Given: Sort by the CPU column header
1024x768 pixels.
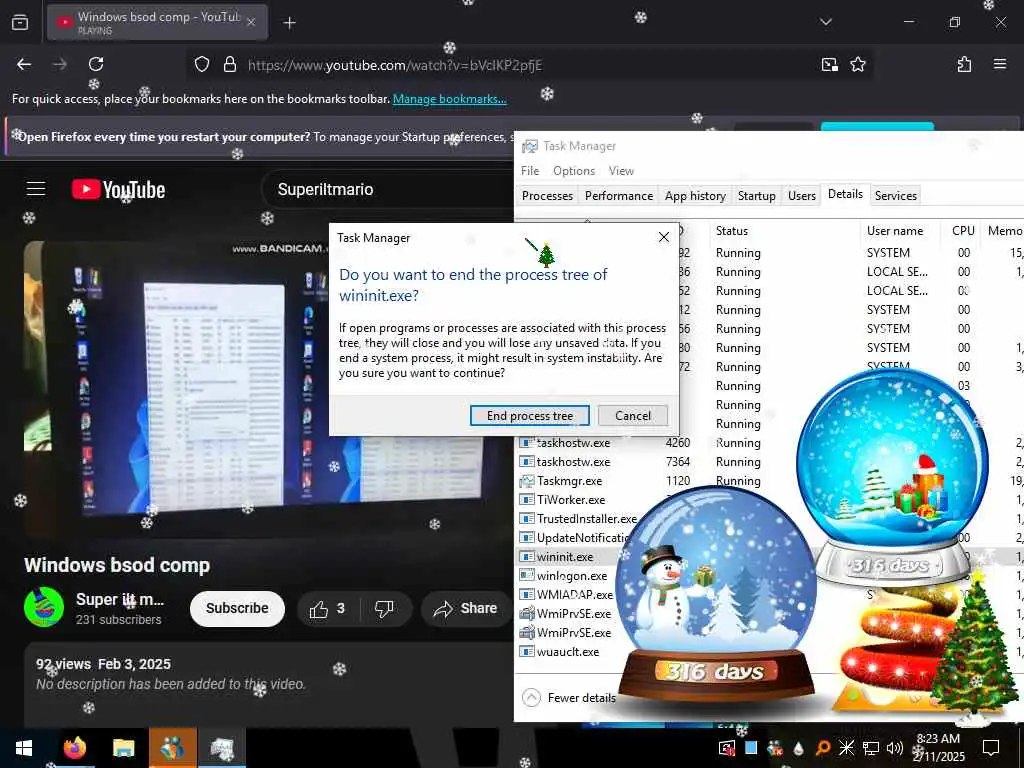Looking at the screenshot, I should (963, 231).
